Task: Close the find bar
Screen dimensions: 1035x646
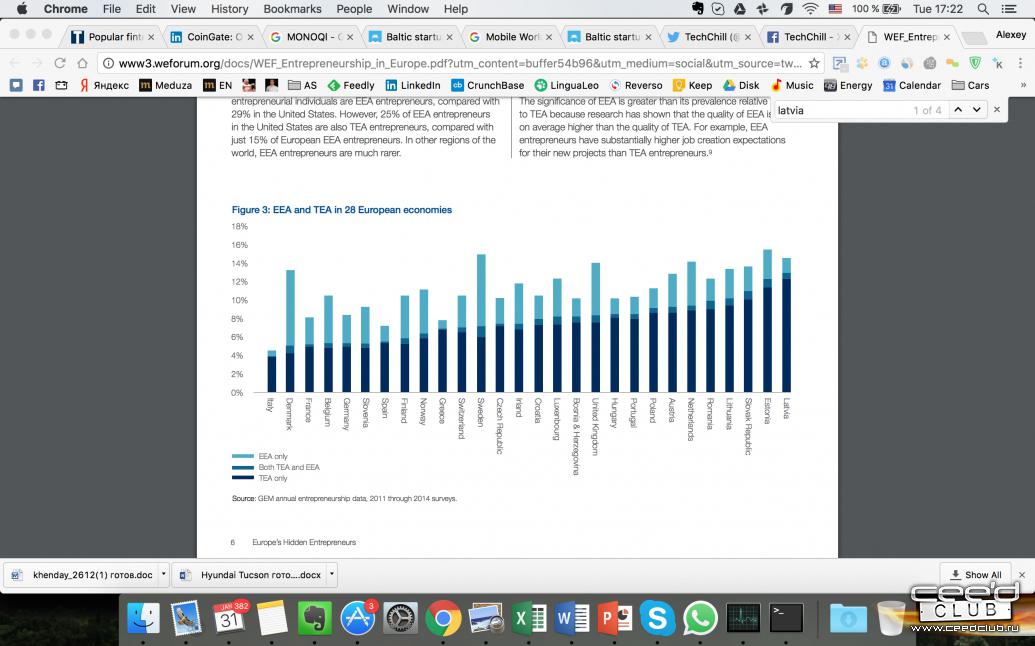Action: tap(997, 110)
